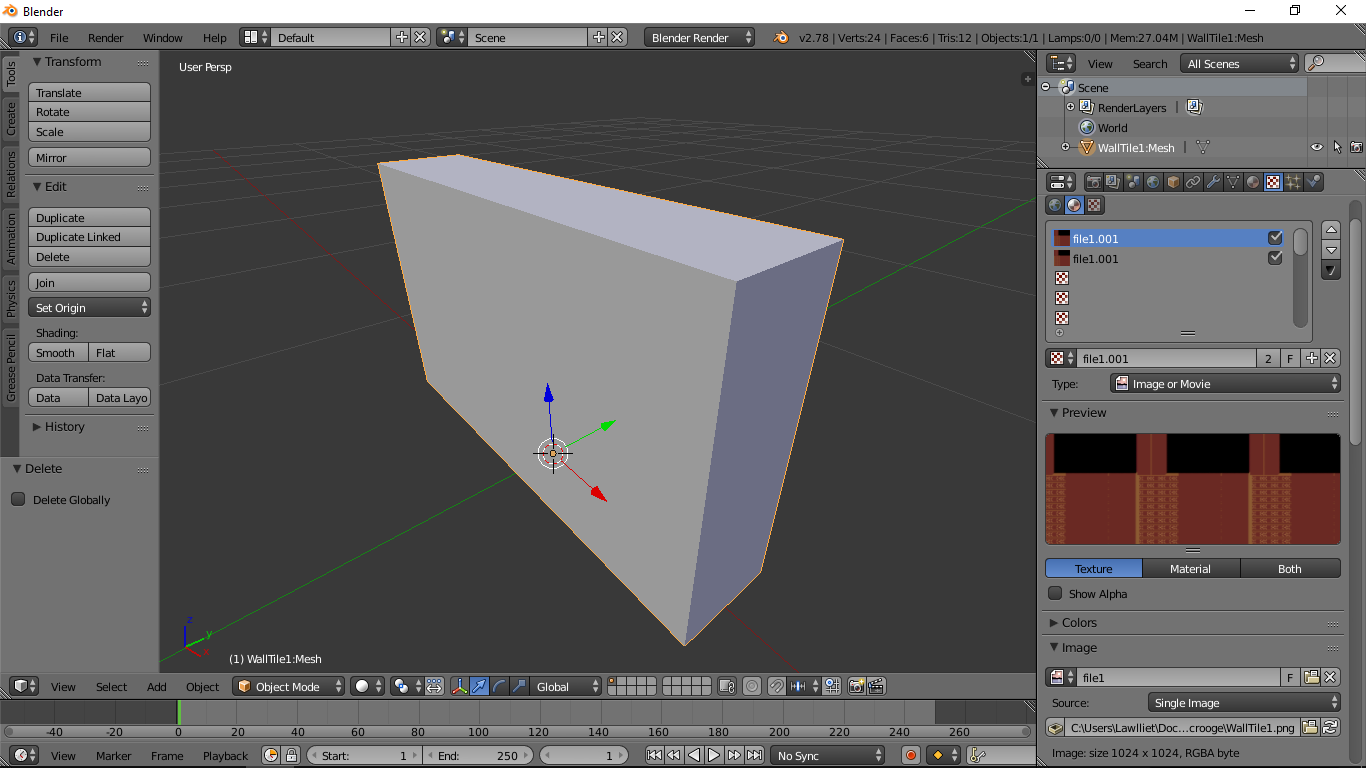Open the Render menu
This screenshot has width=1366, height=768.
pyautogui.click(x=105, y=38)
